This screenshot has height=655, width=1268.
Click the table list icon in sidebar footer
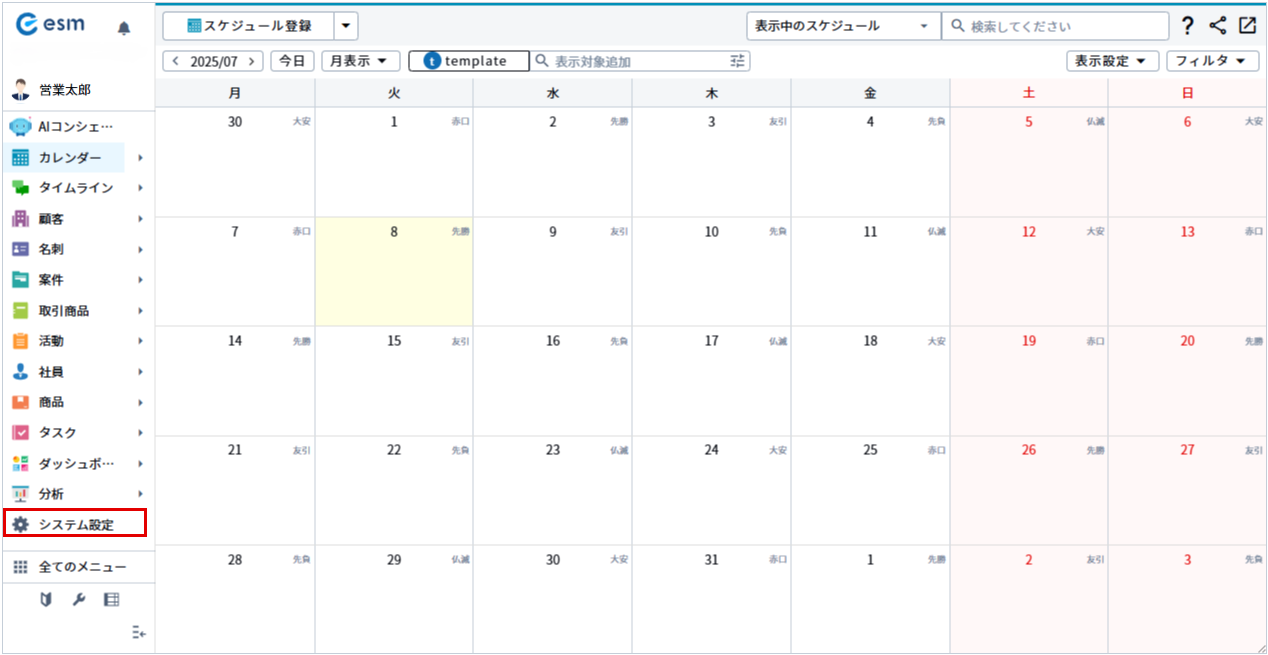point(112,600)
